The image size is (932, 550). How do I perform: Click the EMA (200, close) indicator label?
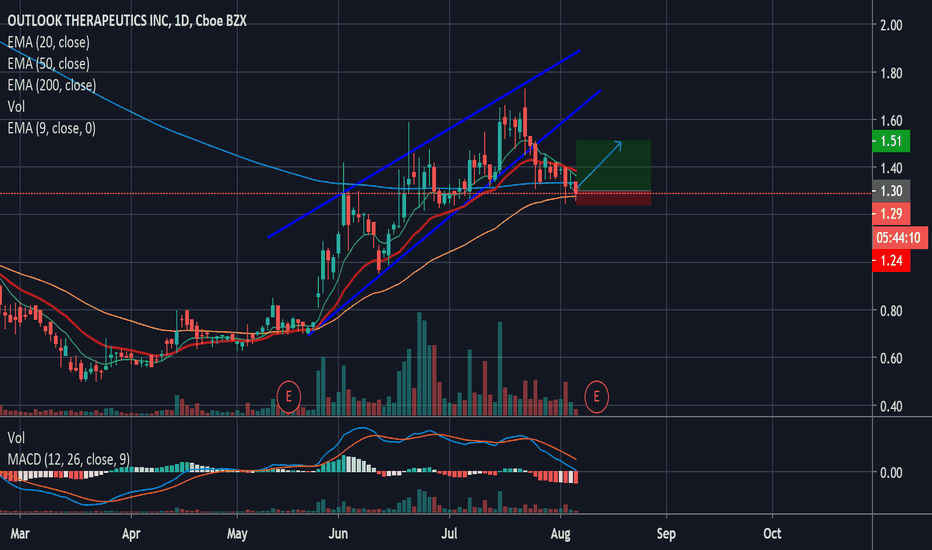[x=52, y=85]
